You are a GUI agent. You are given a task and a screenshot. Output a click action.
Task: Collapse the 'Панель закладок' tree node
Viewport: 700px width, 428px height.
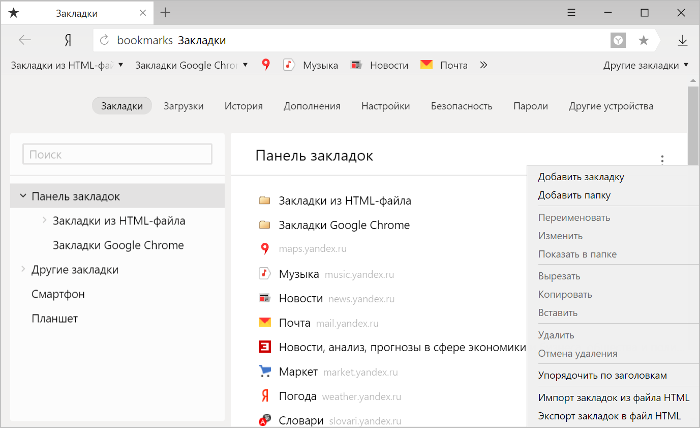tap(22, 196)
